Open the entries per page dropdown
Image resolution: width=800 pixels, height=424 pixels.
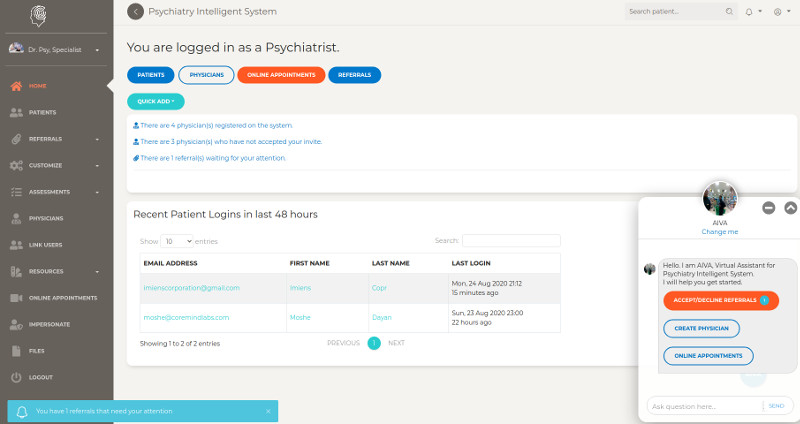[178, 241]
